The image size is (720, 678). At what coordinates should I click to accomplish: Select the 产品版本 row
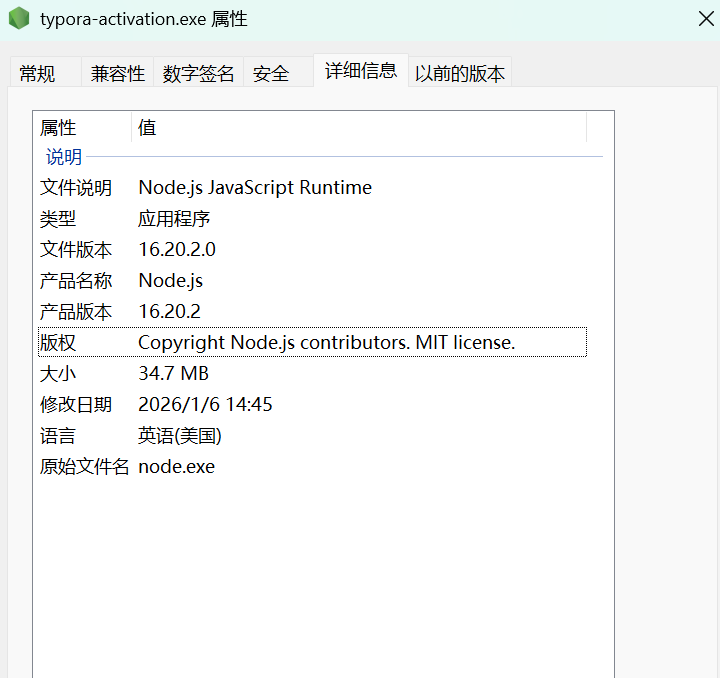click(76, 312)
